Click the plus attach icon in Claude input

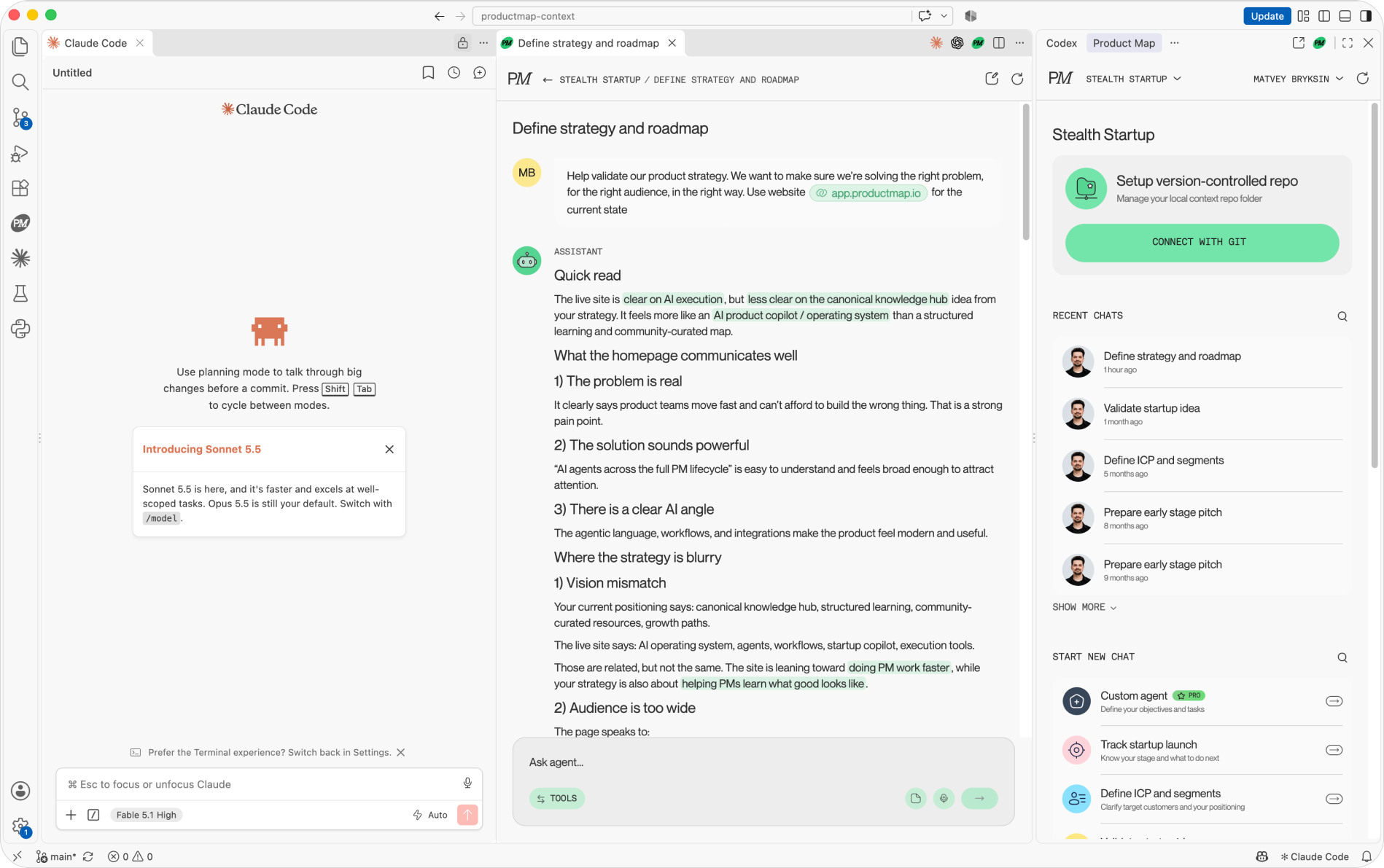pyautogui.click(x=71, y=815)
